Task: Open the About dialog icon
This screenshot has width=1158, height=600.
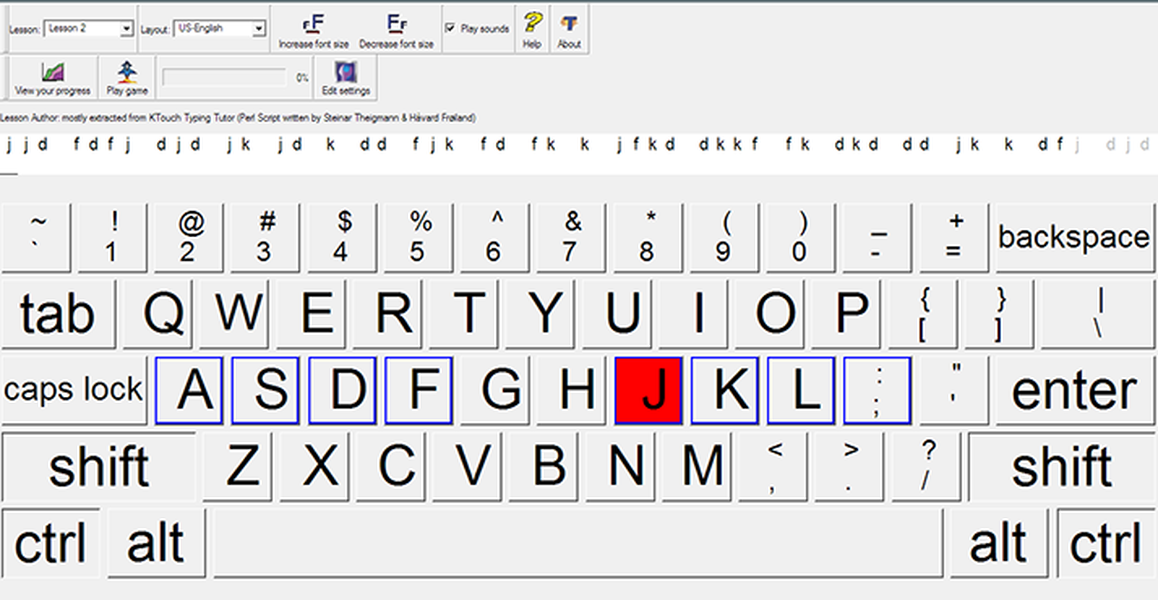Action: (569, 22)
